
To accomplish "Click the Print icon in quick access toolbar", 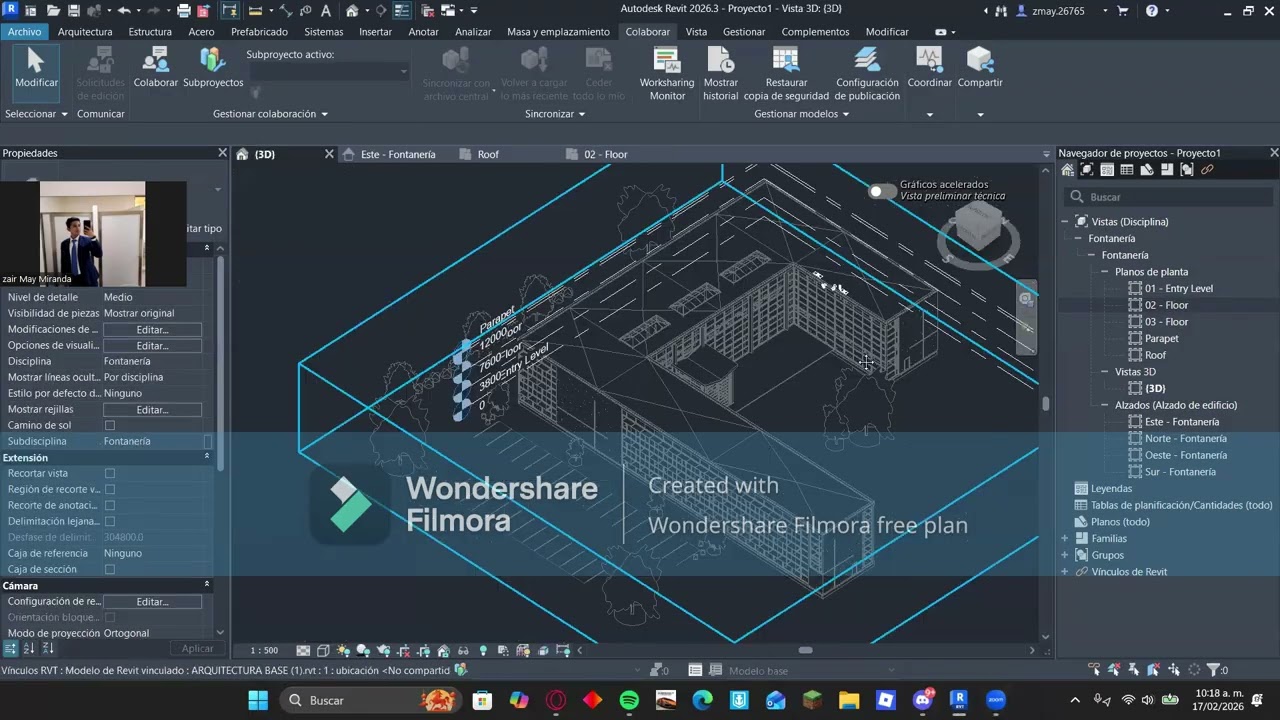I will click(184, 11).
